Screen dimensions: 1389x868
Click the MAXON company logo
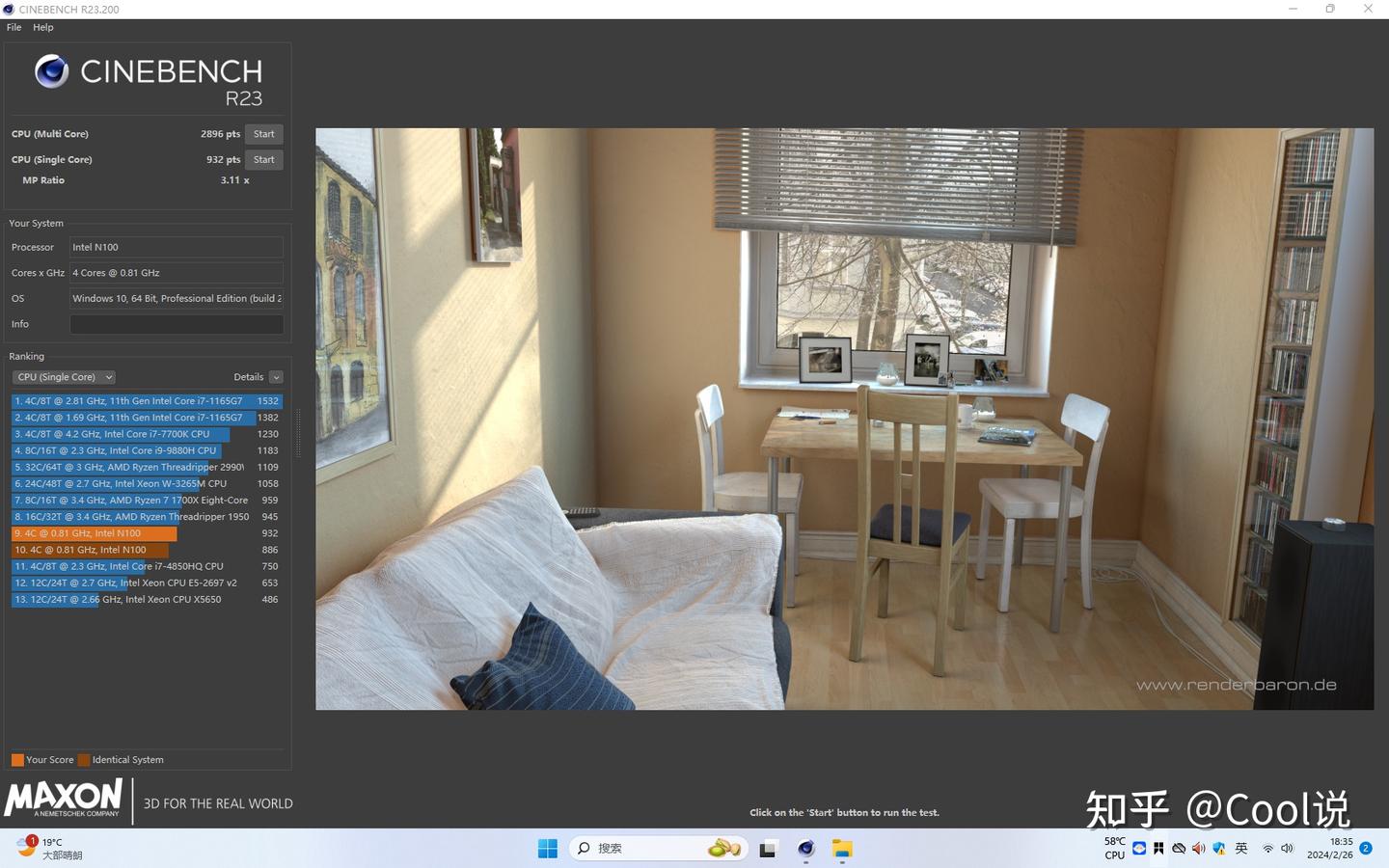point(64,799)
